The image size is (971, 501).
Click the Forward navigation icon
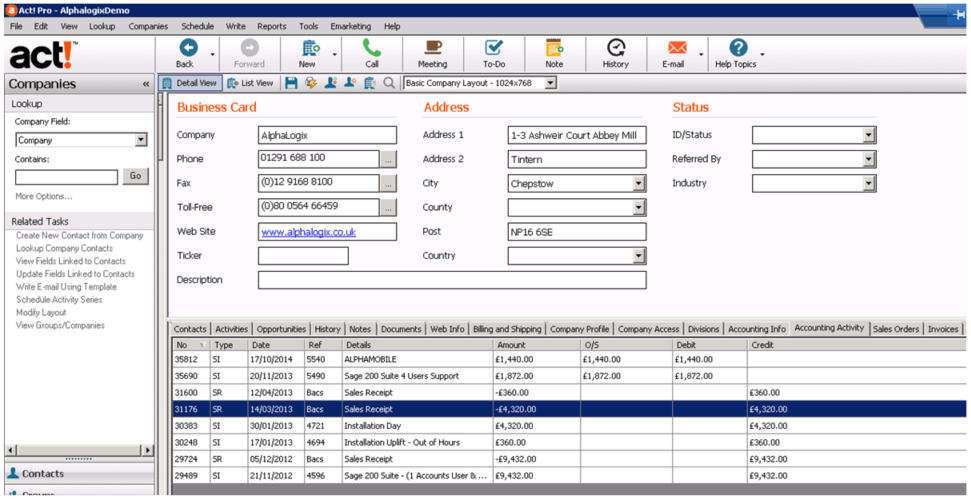pos(250,48)
